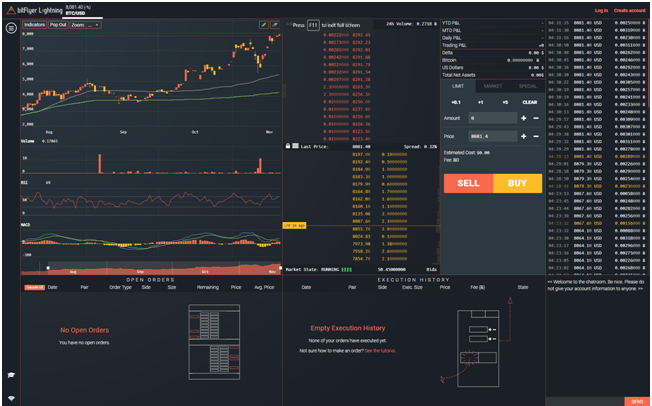Click the left handle of chart range slider
This screenshot has width=652, height=406.
point(48,268)
